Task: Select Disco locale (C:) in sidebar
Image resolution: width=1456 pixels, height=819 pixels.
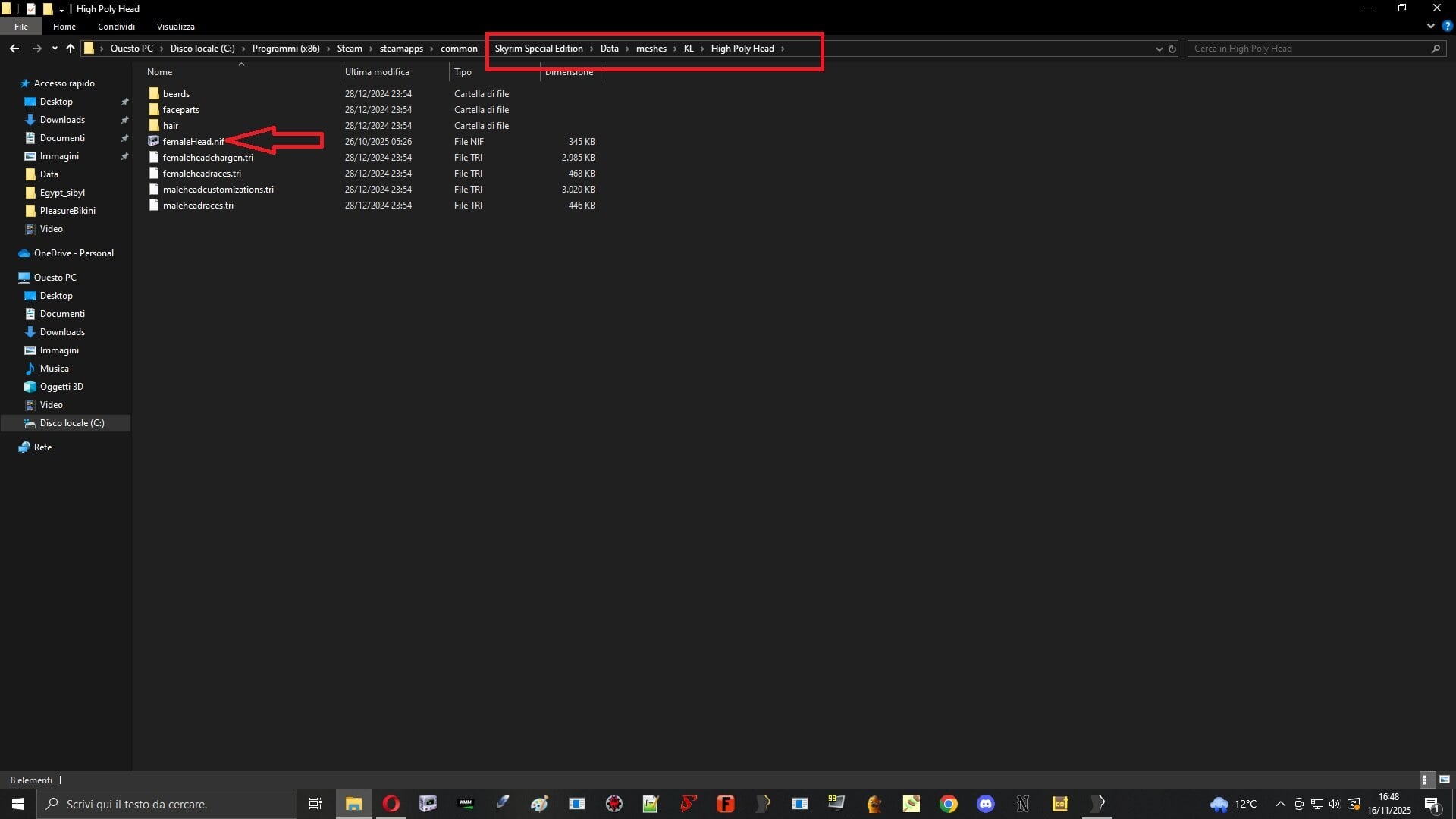Action: pyautogui.click(x=72, y=423)
